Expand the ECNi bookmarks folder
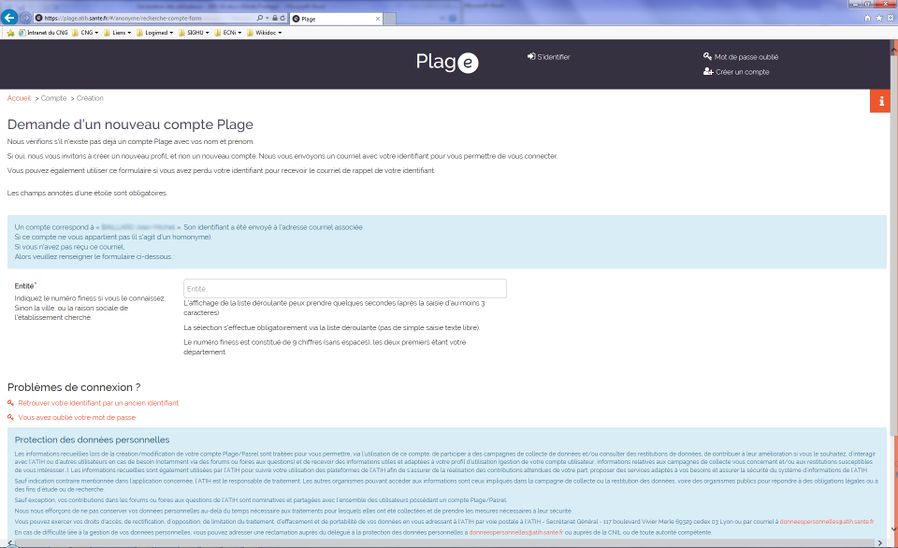 pyautogui.click(x=228, y=33)
